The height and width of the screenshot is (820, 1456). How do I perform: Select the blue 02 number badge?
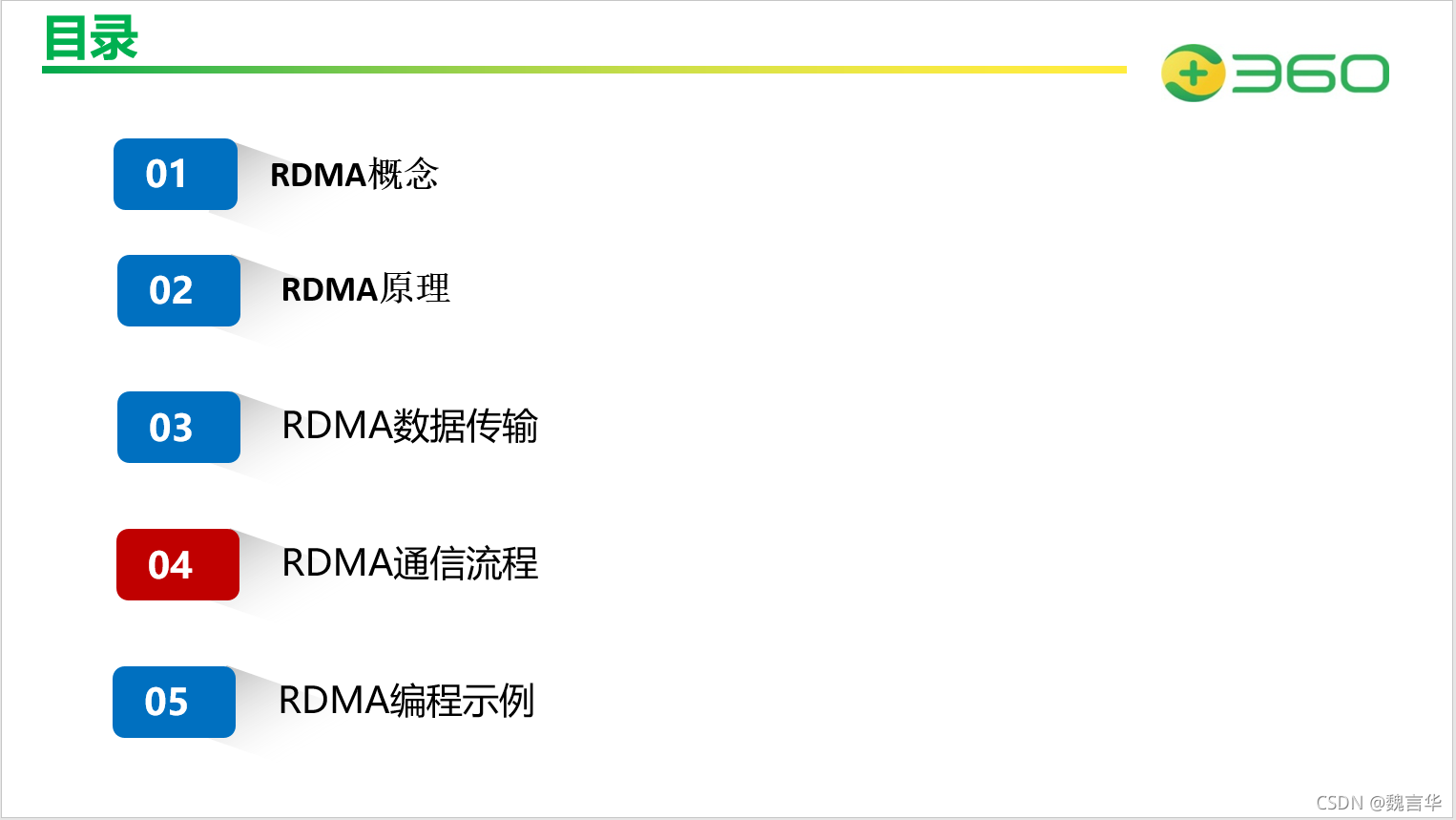(x=178, y=290)
